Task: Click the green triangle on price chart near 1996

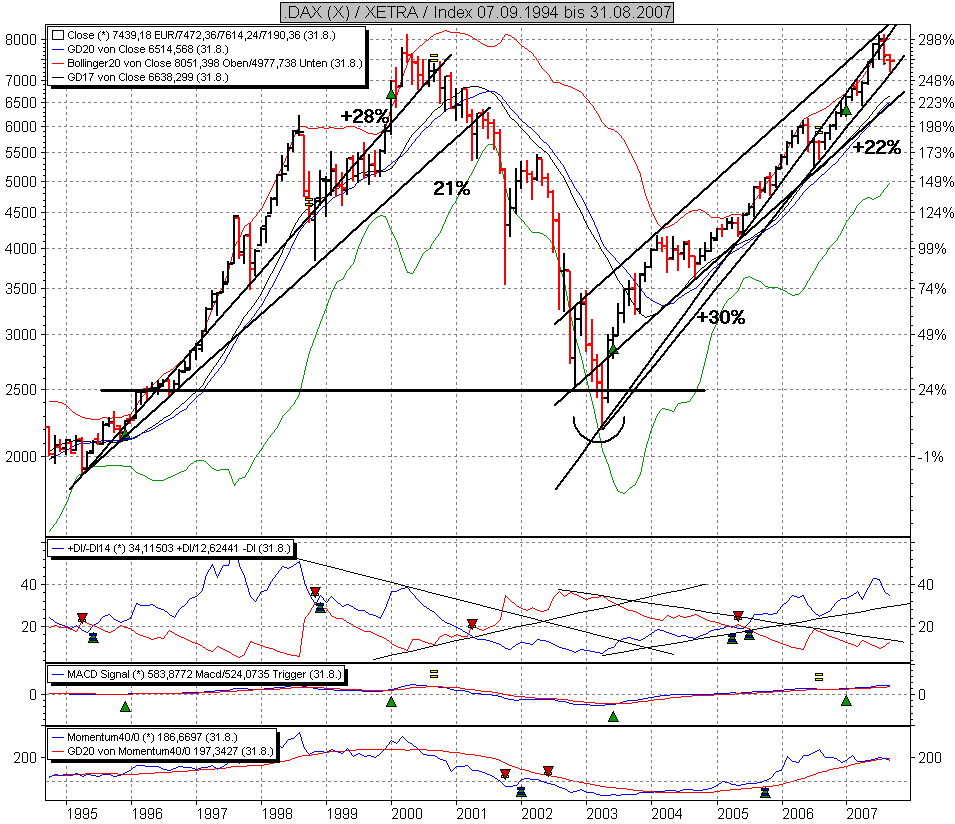Action: click(124, 434)
